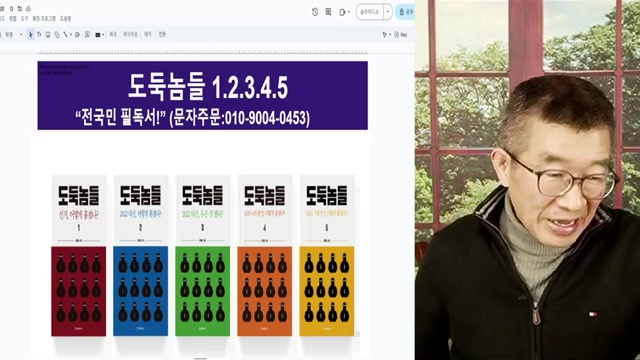
Task: Open the 맞춤 zoom level dropdown
Action: (13, 35)
